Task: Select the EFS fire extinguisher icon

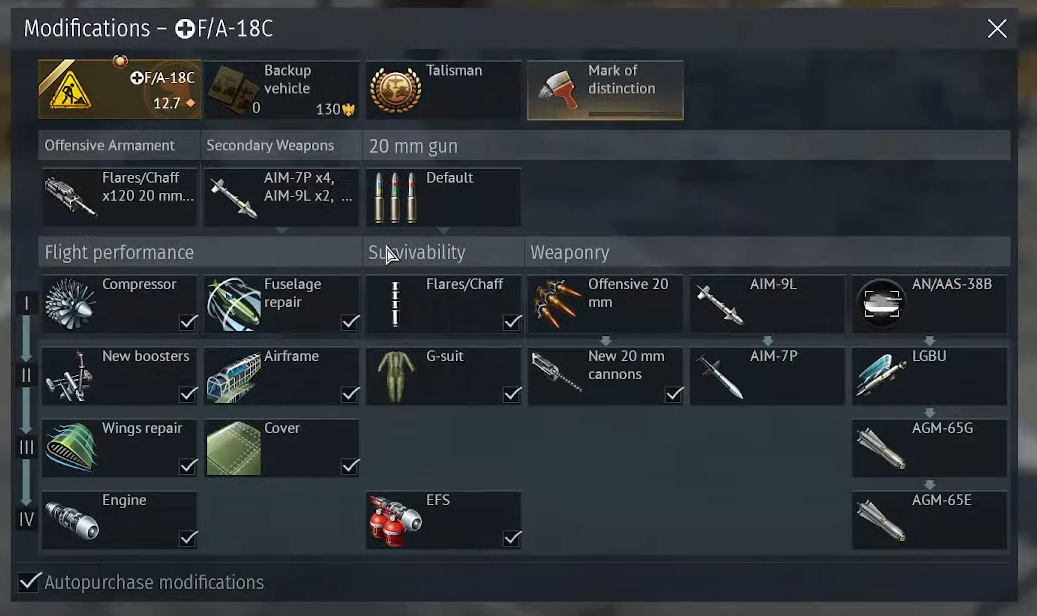Action: tap(395, 520)
